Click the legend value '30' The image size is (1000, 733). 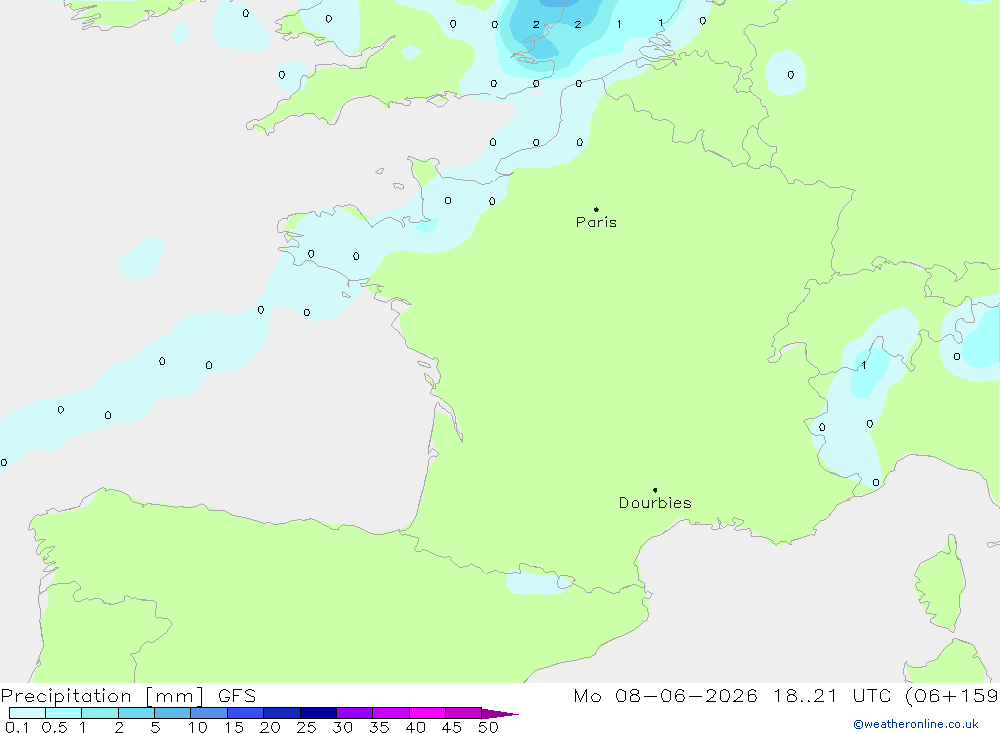342,727
